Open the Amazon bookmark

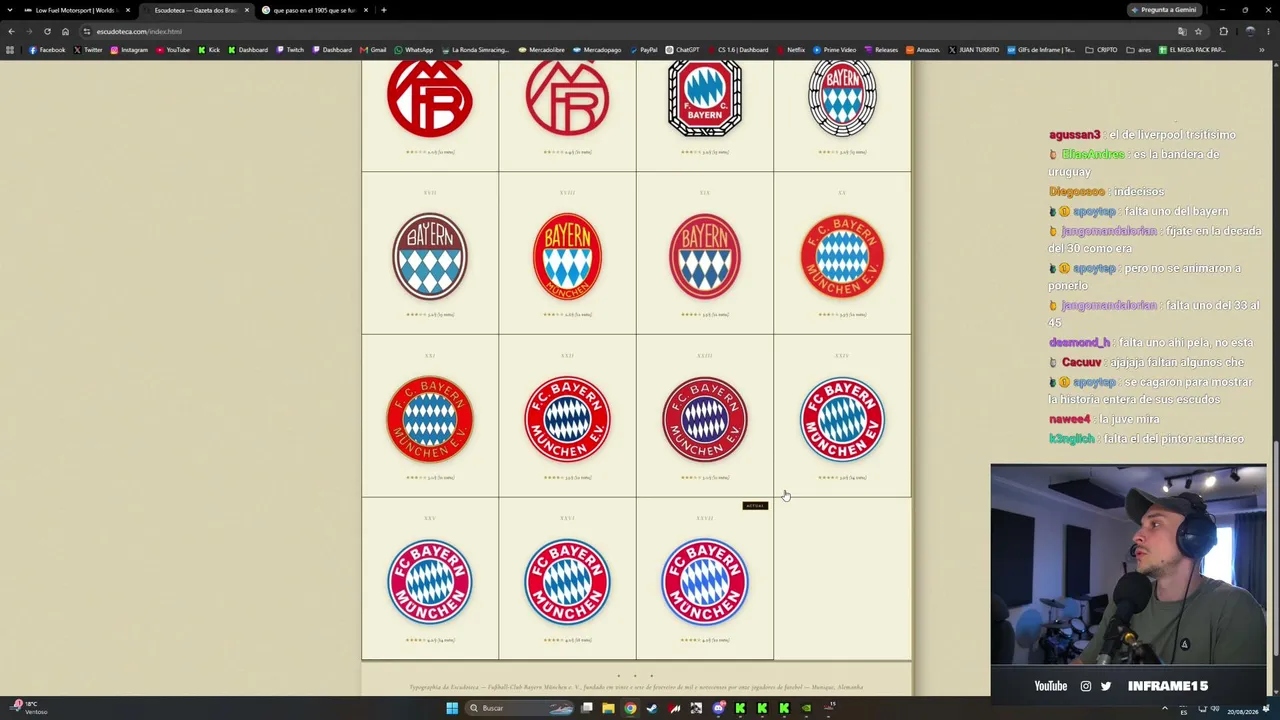923,50
